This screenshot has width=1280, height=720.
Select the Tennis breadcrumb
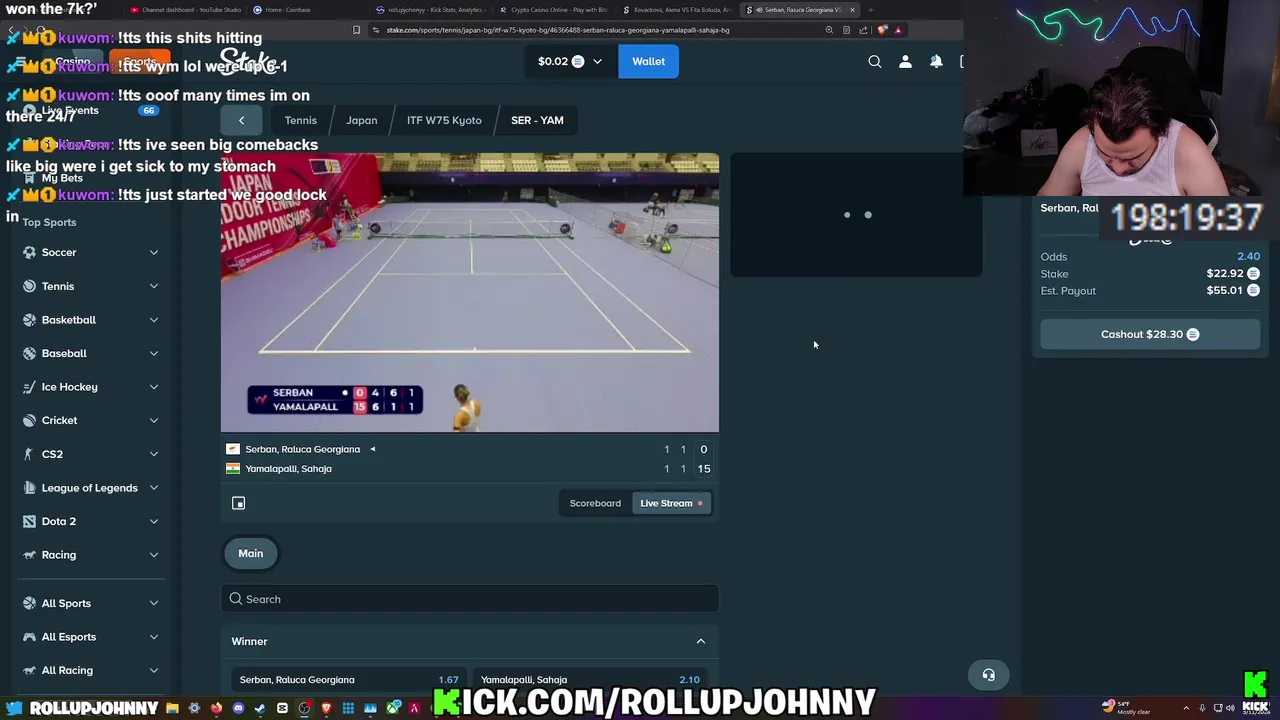tap(300, 120)
